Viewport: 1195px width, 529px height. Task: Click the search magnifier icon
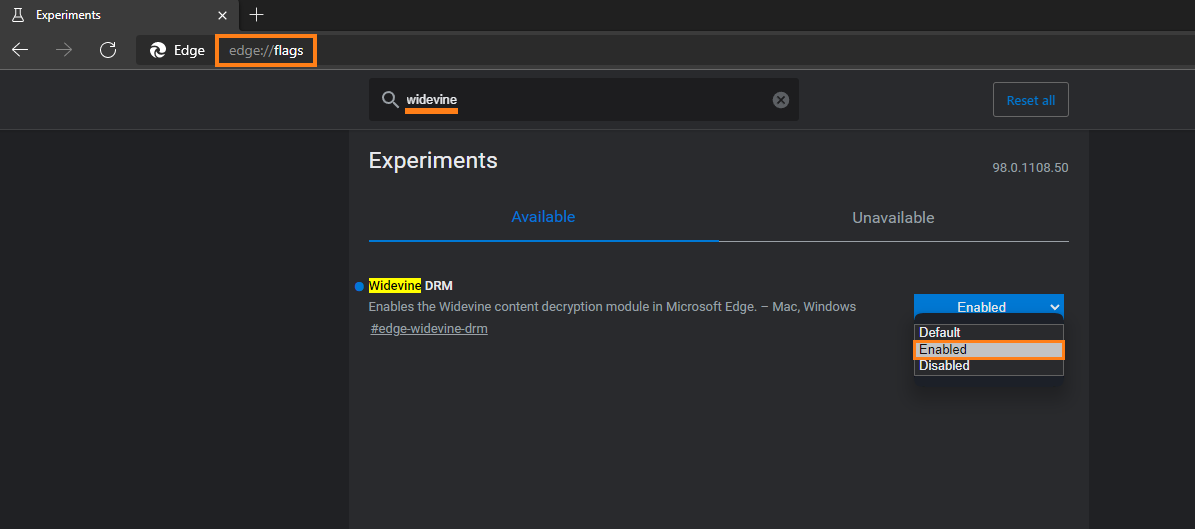389,100
